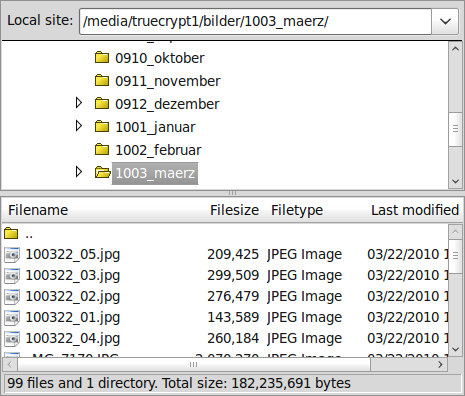This screenshot has height=396, width=465.
Task: Select the 0910_oktober folder icon
Action: click(x=102, y=57)
